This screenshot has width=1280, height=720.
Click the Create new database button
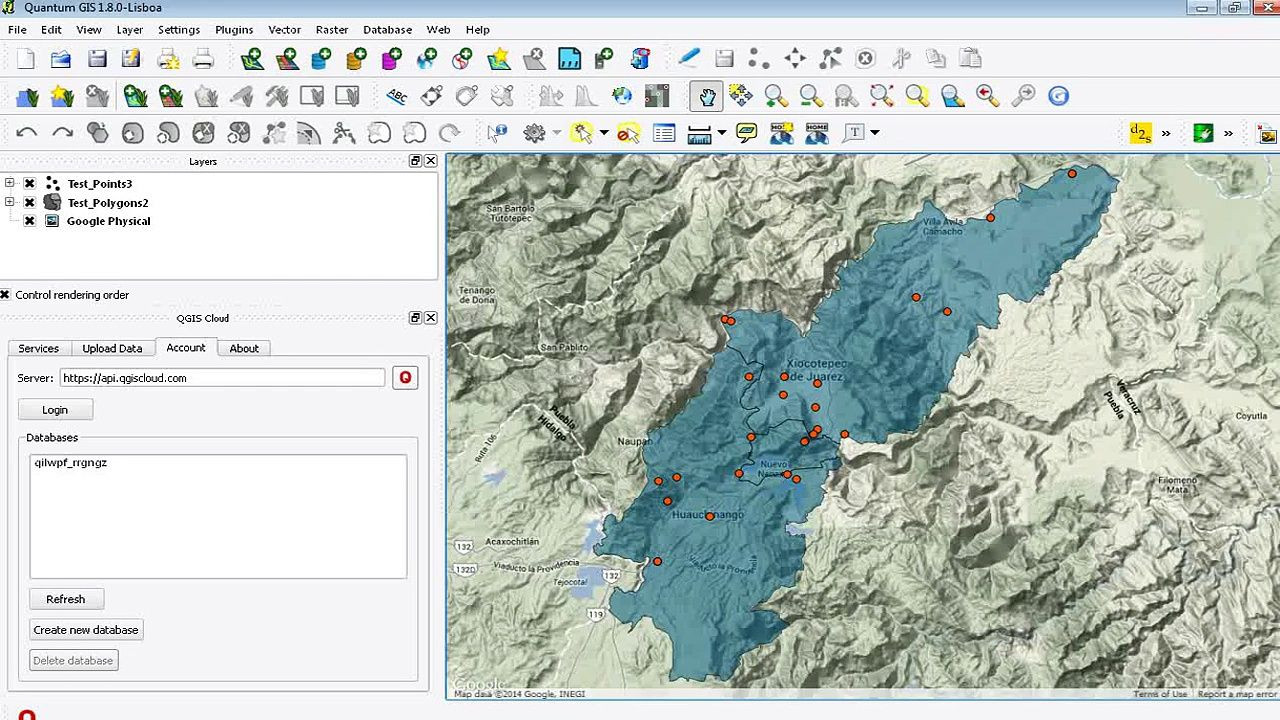coord(86,630)
